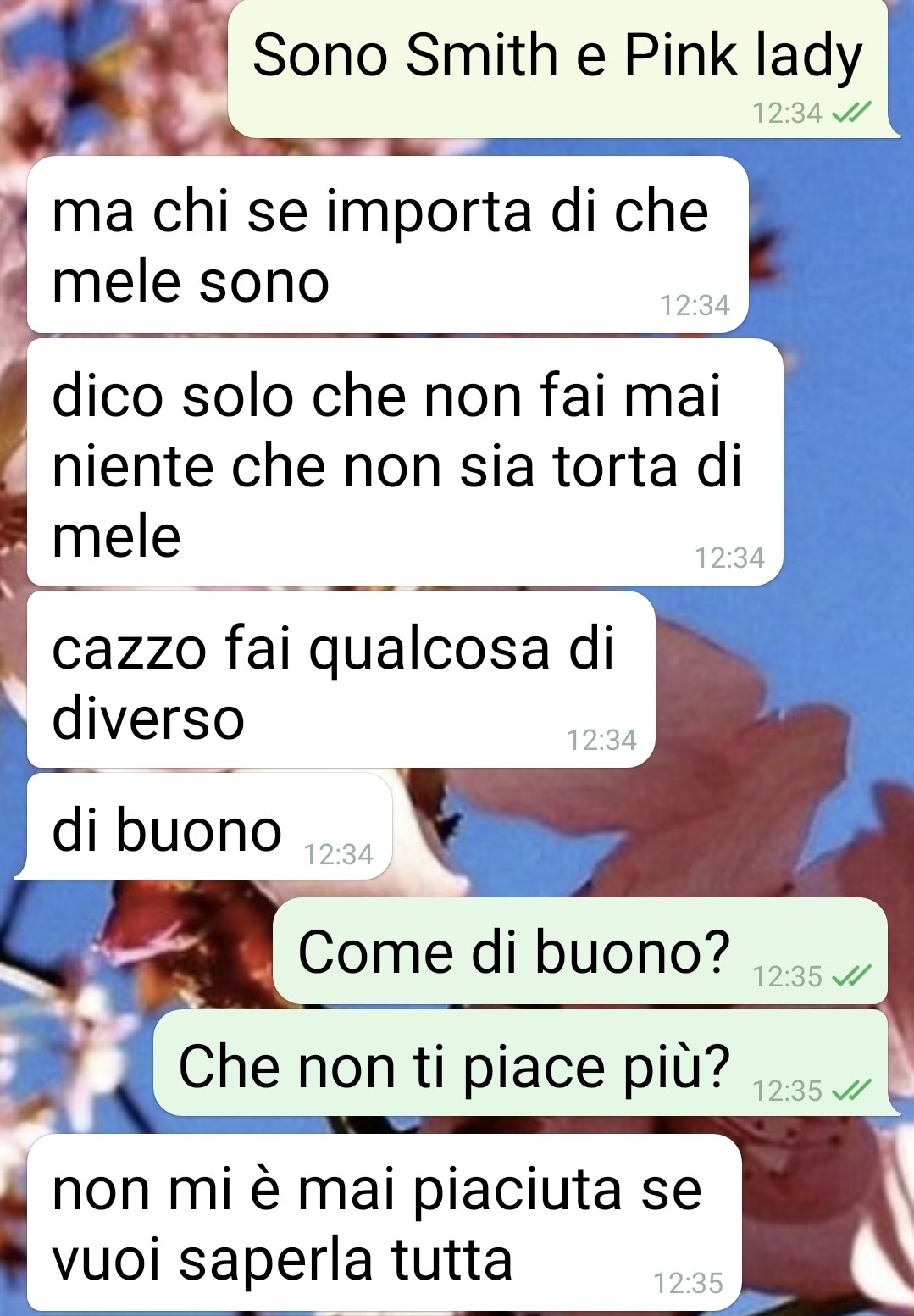The width and height of the screenshot is (914, 1316).
Task: Tap the 12:35 timestamp on 'vuoi saperla tutta'
Action: point(688,1283)
